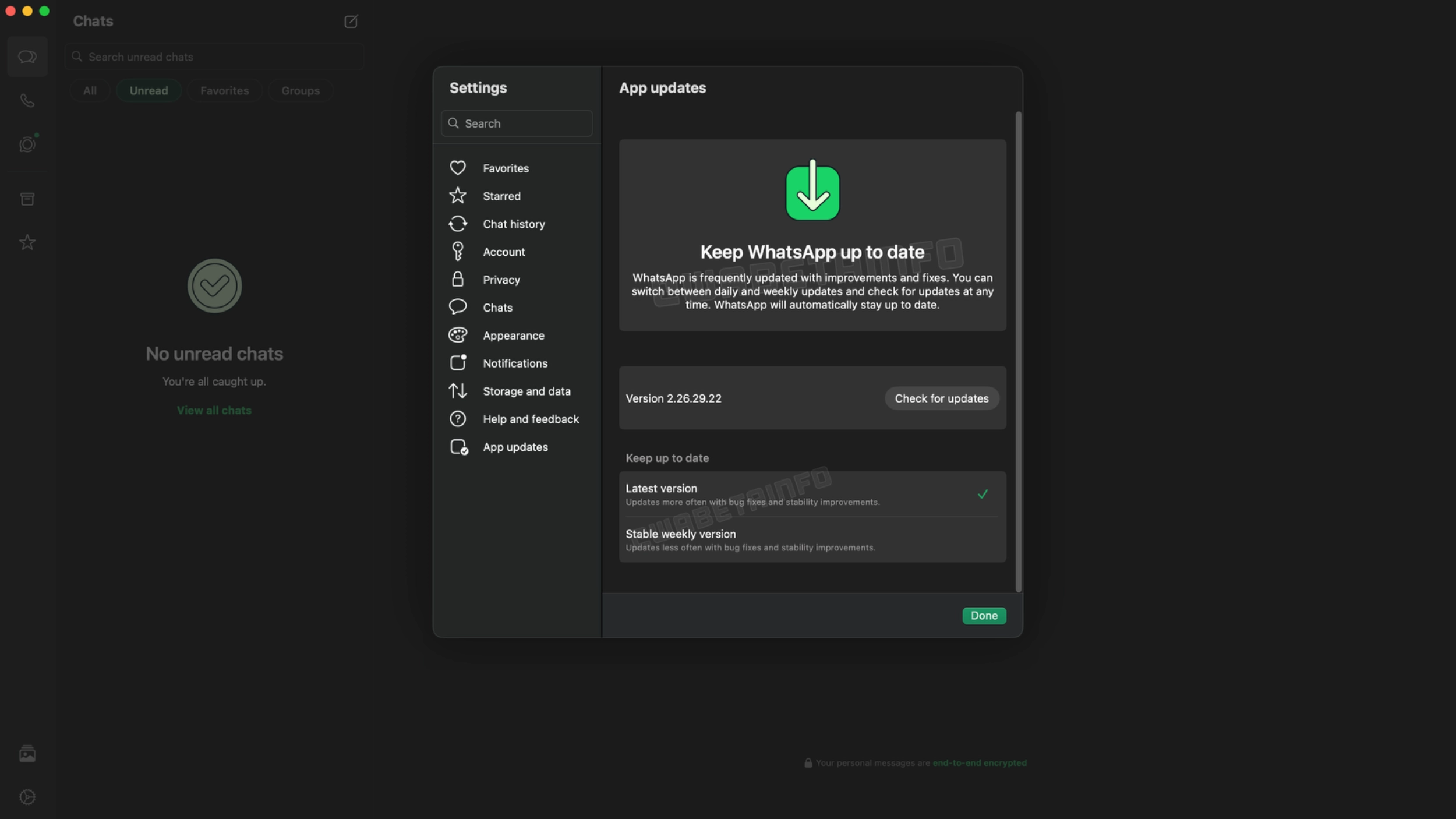Click the Chats bubble icon in Settings
This screenshot has width=1456, height=819.
pos(458,307)
